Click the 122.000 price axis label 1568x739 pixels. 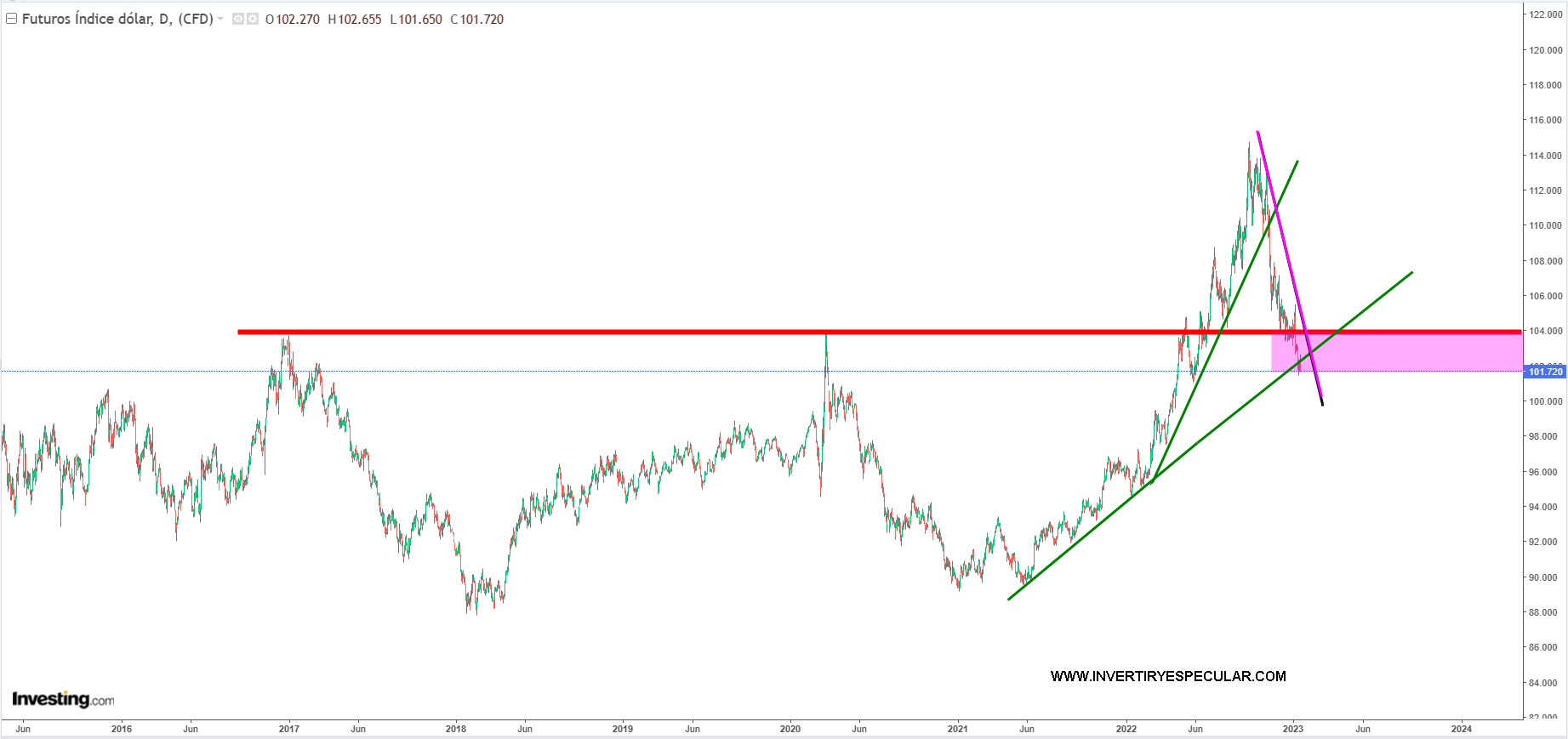tap(1545, 14)
